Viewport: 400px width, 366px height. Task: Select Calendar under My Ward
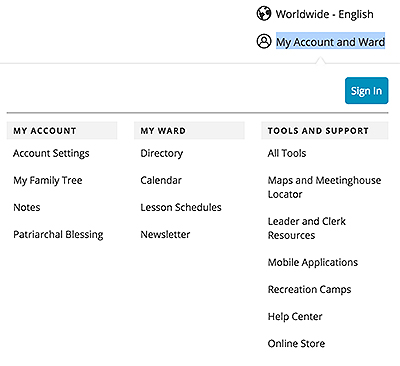pyautogui.click(x=161, y=180)
